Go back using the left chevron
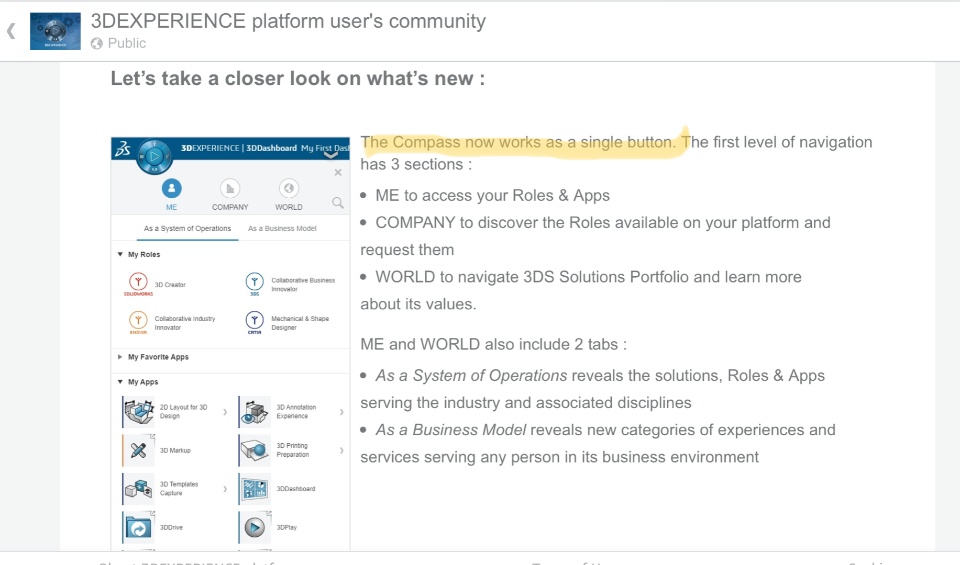 11,31
